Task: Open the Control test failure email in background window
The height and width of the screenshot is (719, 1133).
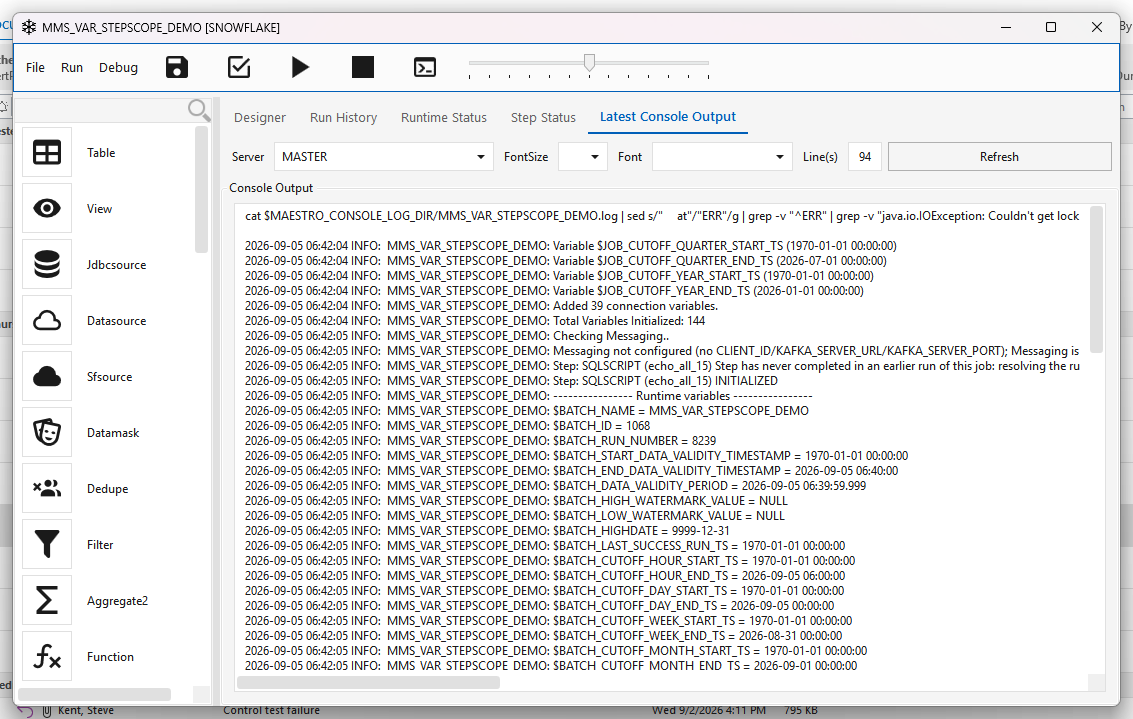Action: (x=271, y=710)
